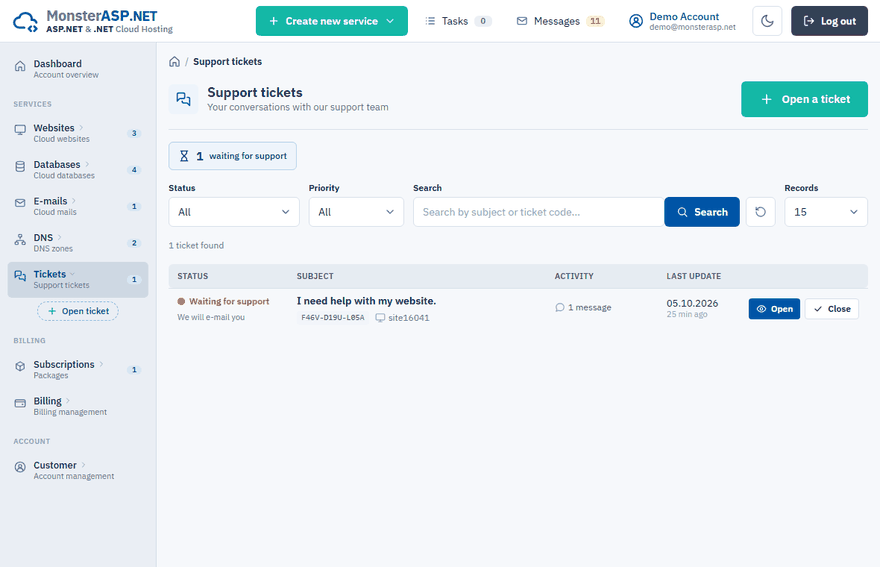Expand the Records per page dropdown

coord(826,212)
